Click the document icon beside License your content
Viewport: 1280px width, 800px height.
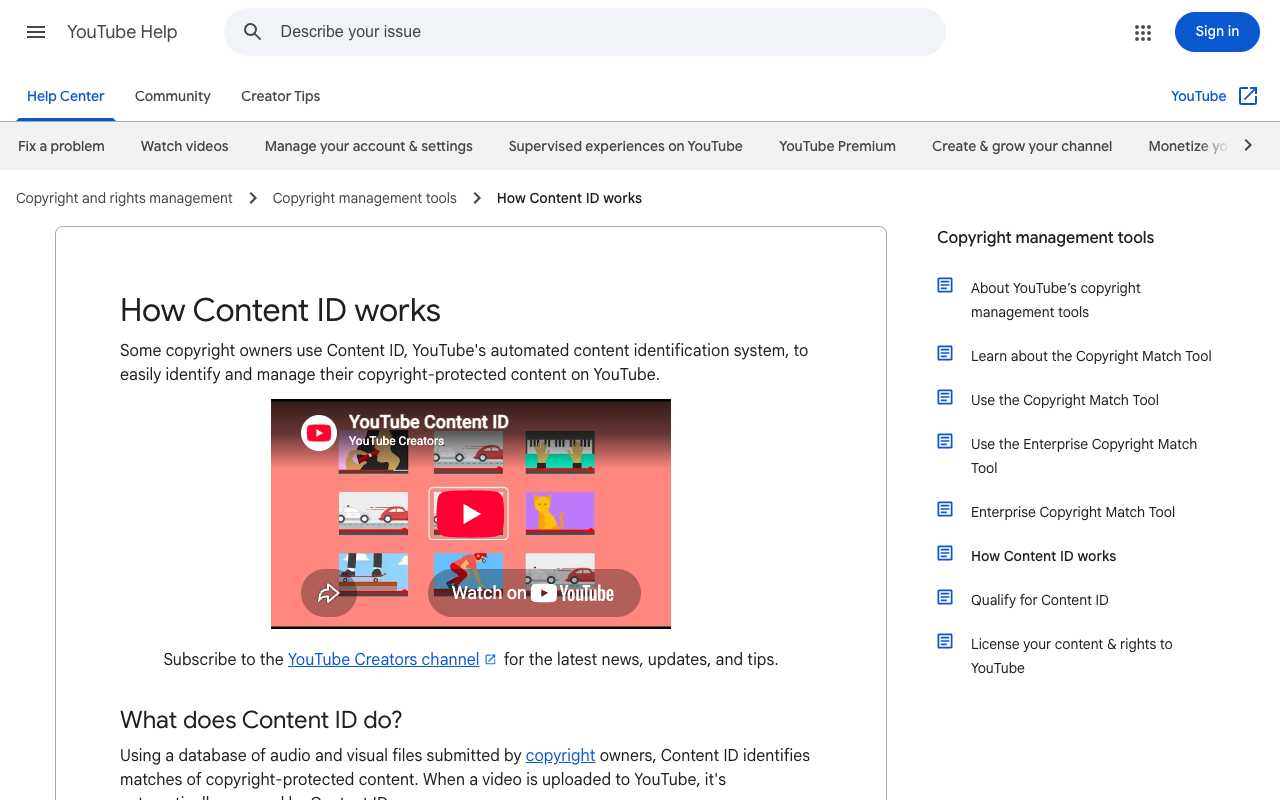pyautogui.click(x=945, y=641)
